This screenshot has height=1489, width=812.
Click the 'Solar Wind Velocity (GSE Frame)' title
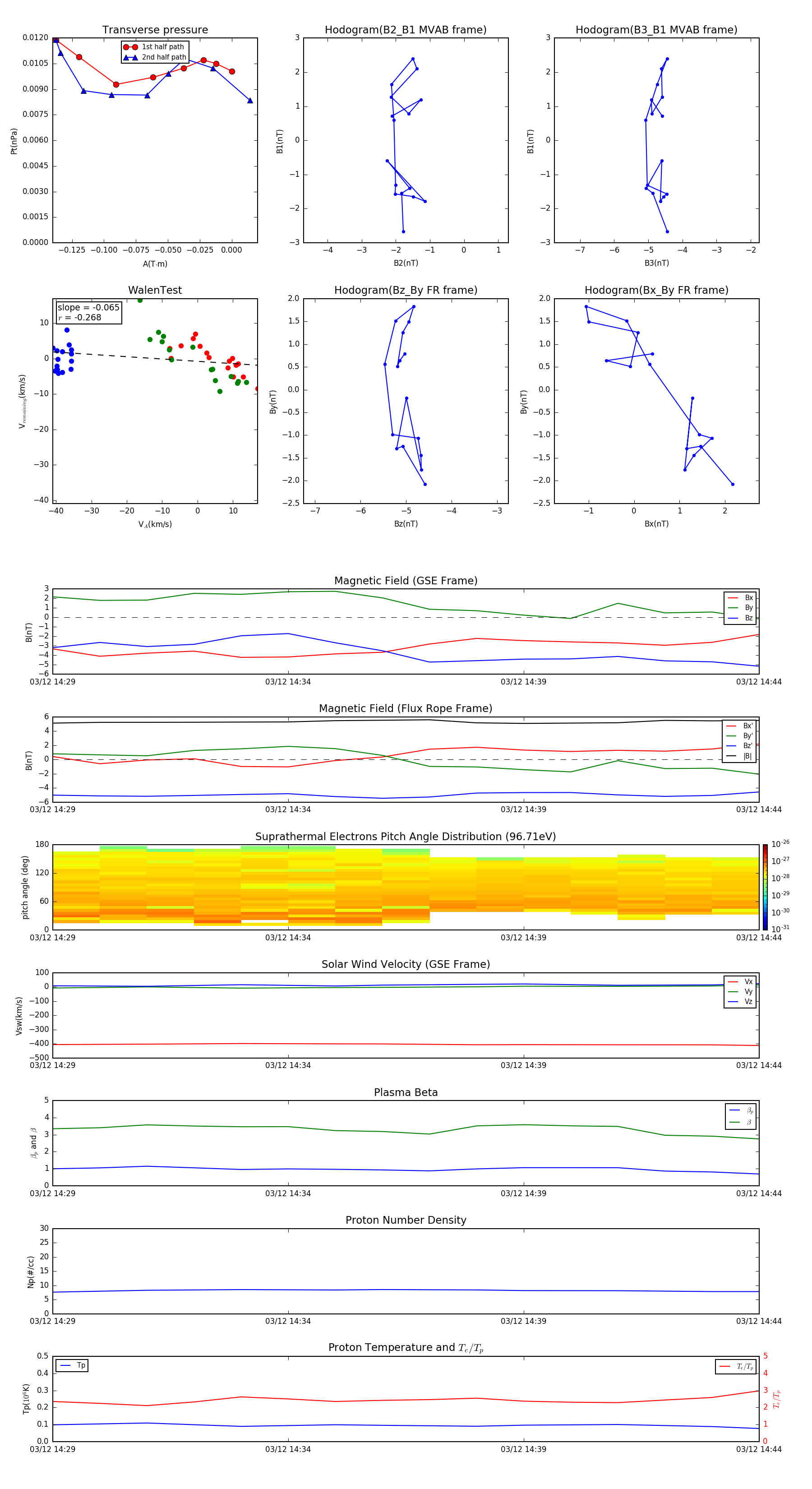406,964
